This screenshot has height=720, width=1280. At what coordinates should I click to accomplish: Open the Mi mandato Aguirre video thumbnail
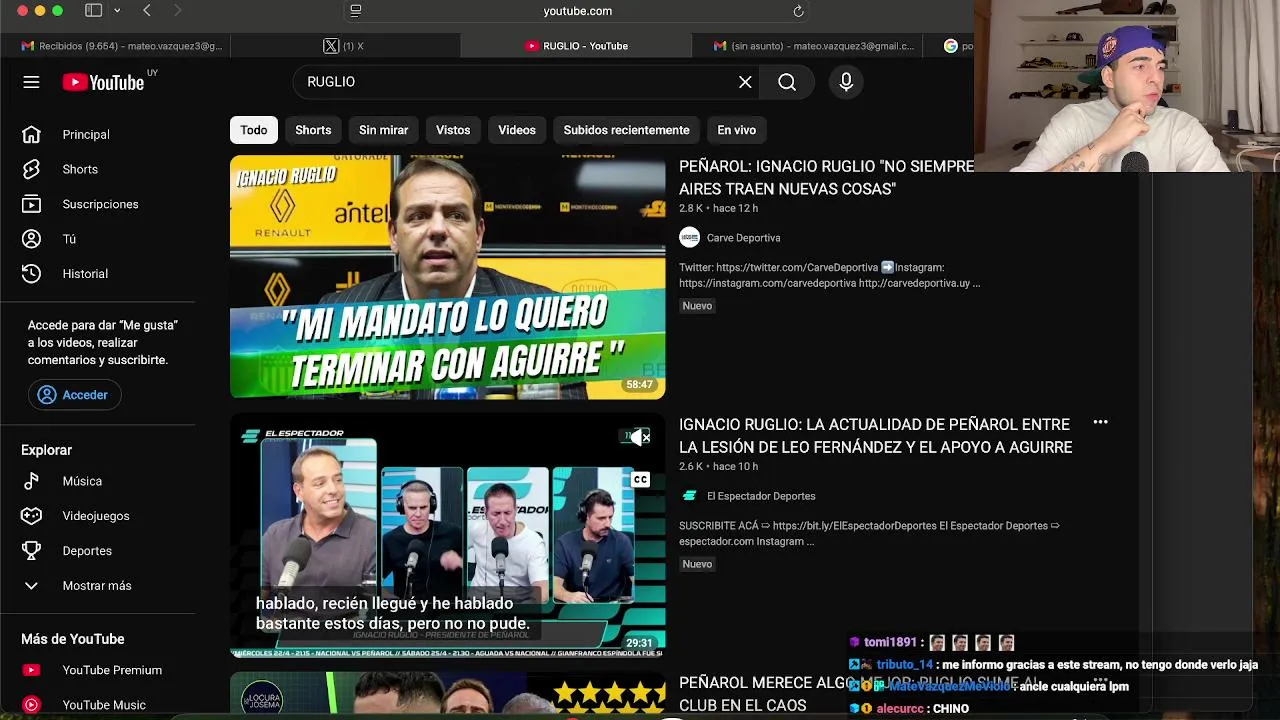pyautogui.click(x=447, y=277)
